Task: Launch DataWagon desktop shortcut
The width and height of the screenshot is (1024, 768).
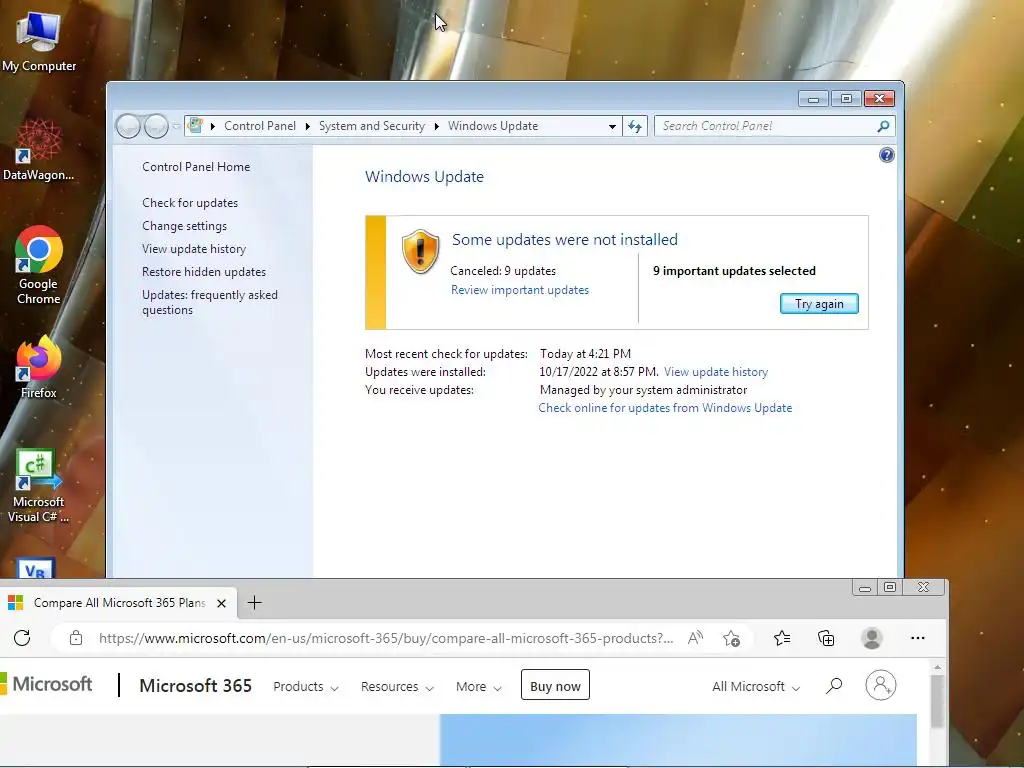Action: [x=39, y=150]
